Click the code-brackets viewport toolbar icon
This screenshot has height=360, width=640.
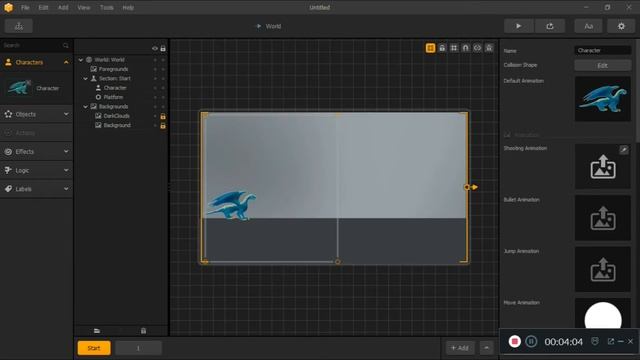pyautogui.click(x=477, y=48)
